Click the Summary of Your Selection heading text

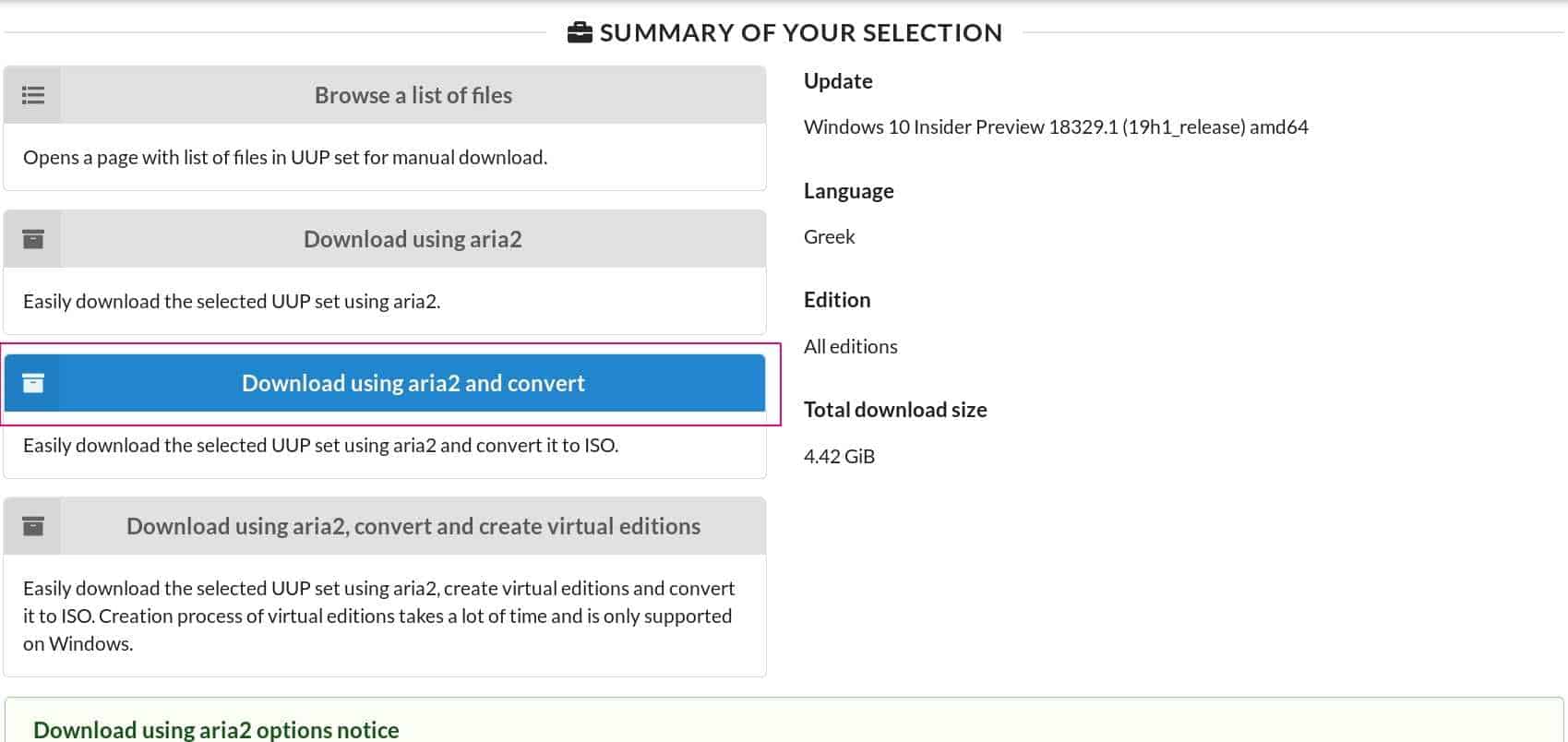click(x=800, y=33)
